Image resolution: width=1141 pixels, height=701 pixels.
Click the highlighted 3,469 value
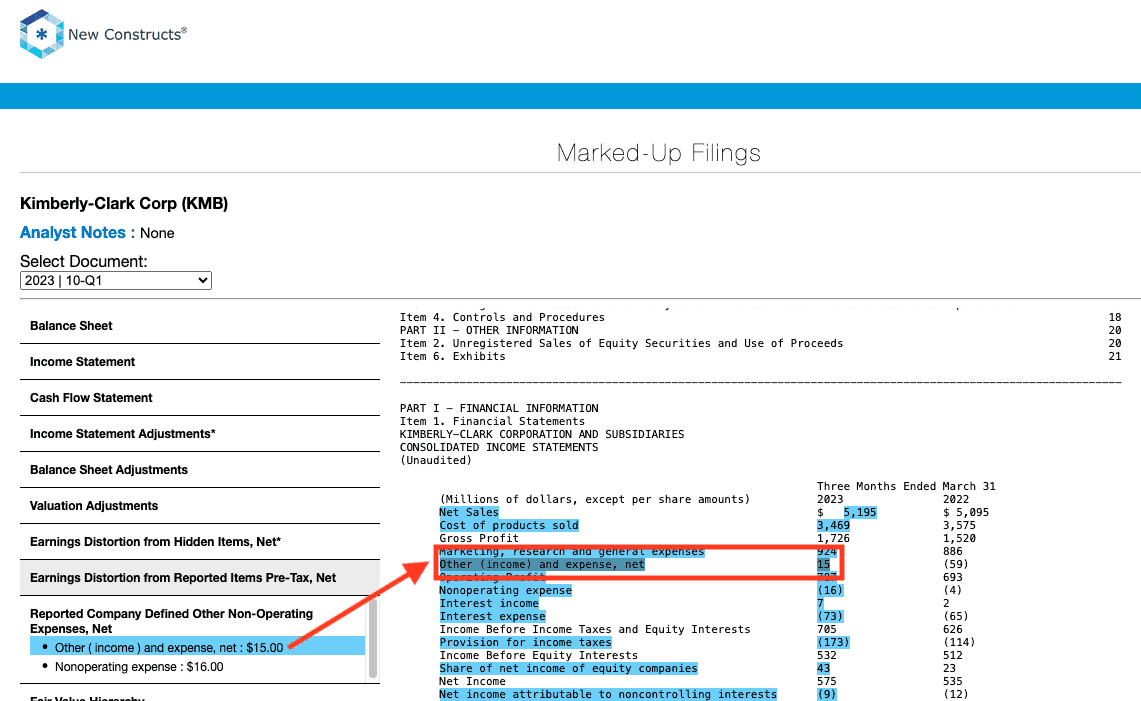[833, 526]
